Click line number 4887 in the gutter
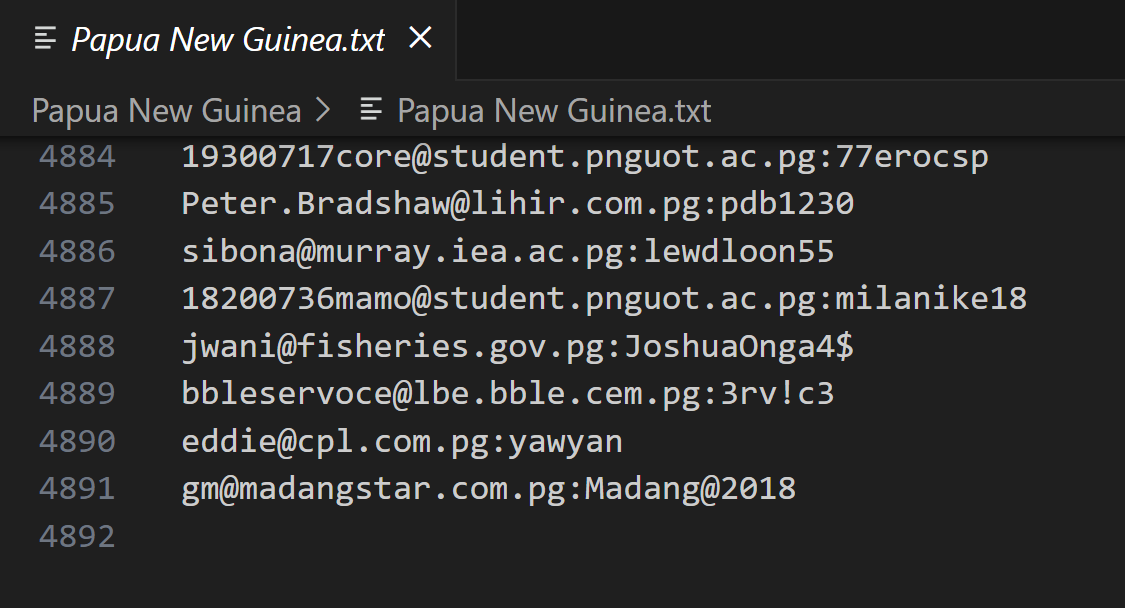This screenshot has height=608, width=1125. [x=77, y=298]
